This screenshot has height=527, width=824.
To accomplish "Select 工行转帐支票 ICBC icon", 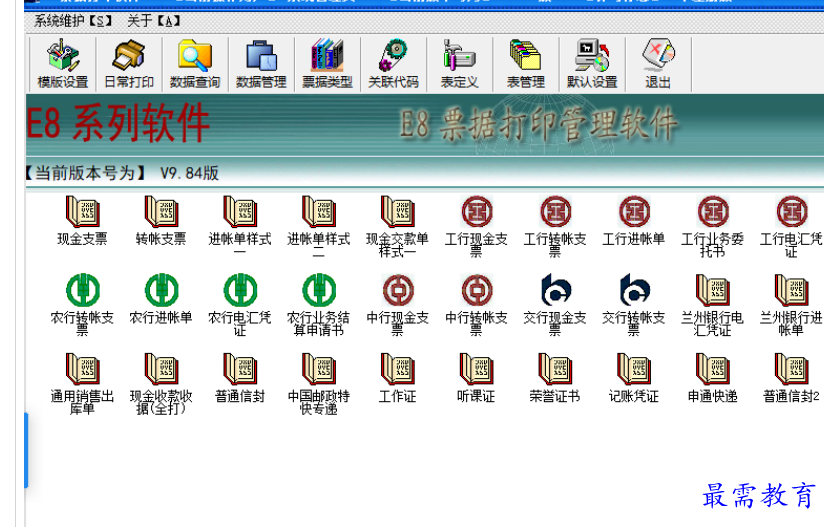I will [x=555, y=226].
